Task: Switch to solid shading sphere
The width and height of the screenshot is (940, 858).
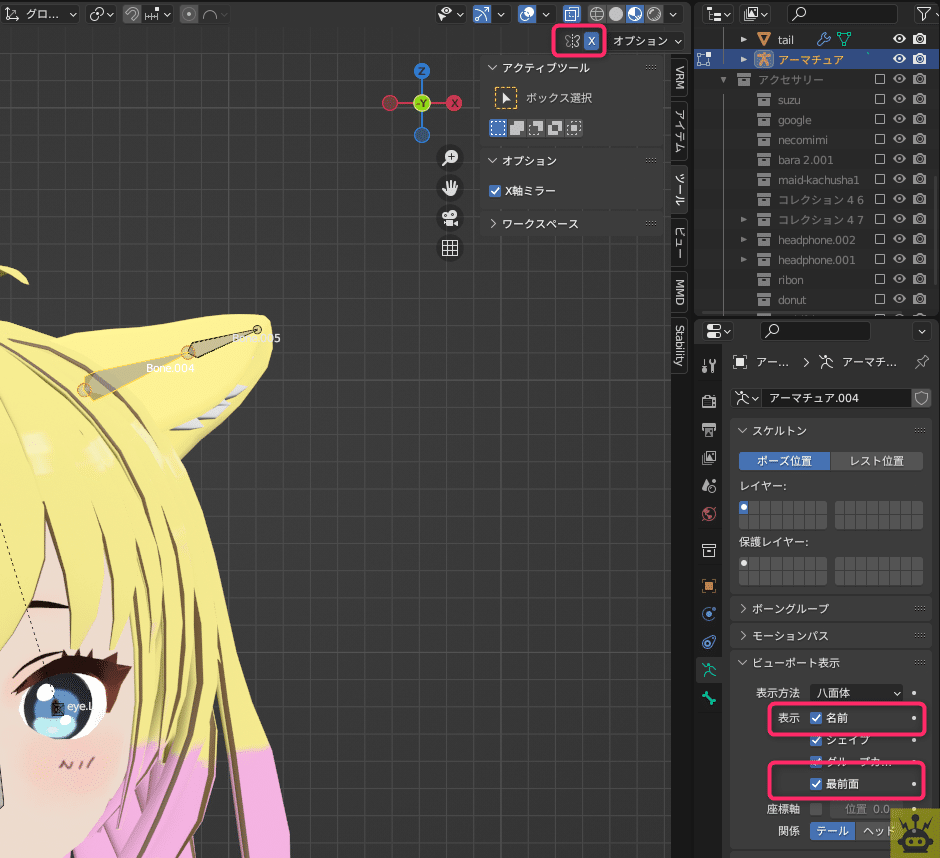Action: tap(616, 14)
